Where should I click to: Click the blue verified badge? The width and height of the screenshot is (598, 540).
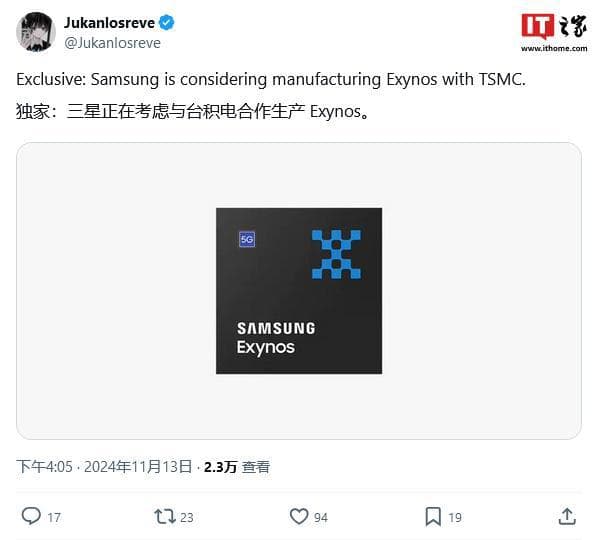point(166,23)
